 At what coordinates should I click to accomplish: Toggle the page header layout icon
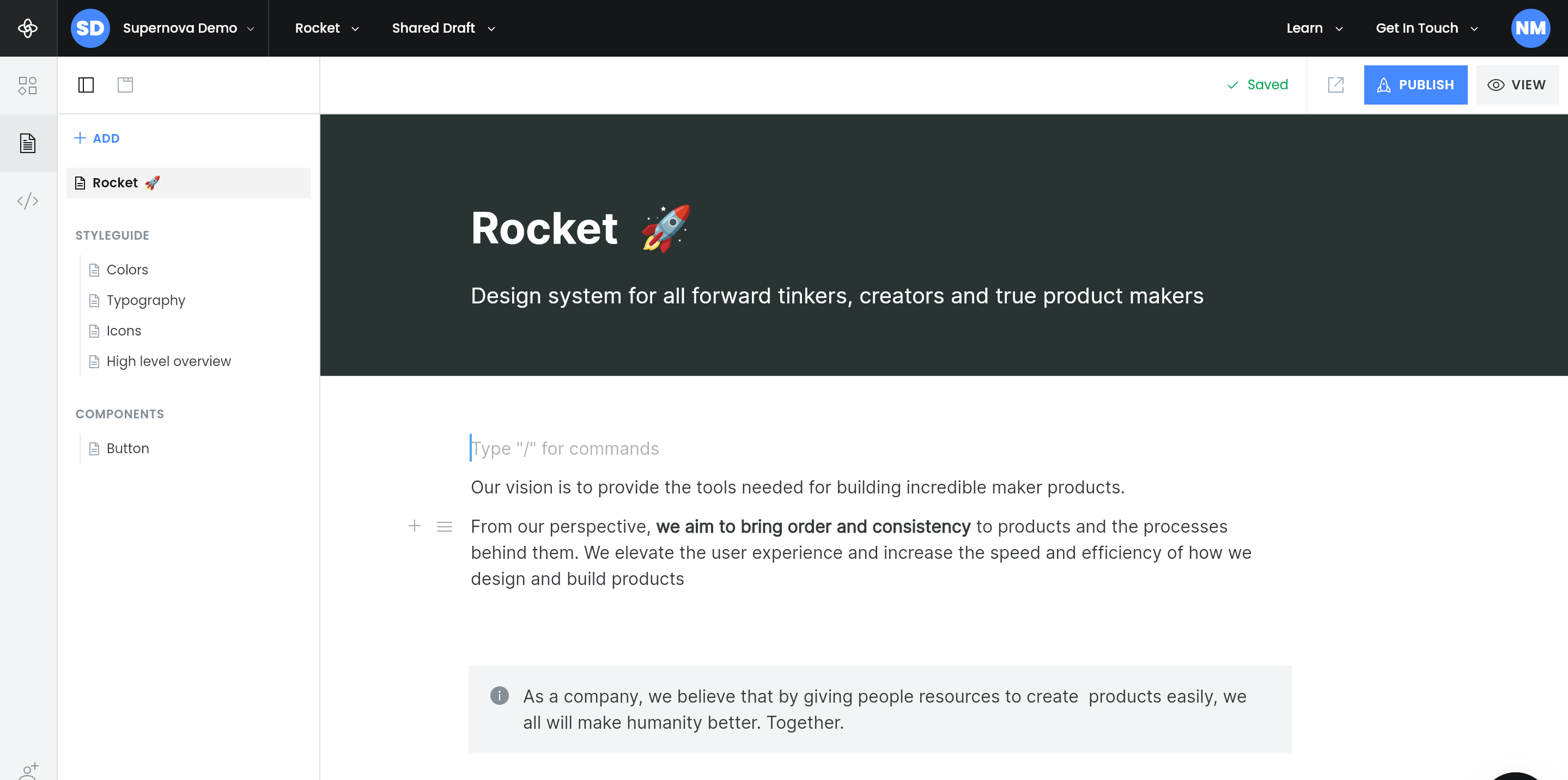tap(125, 84)
